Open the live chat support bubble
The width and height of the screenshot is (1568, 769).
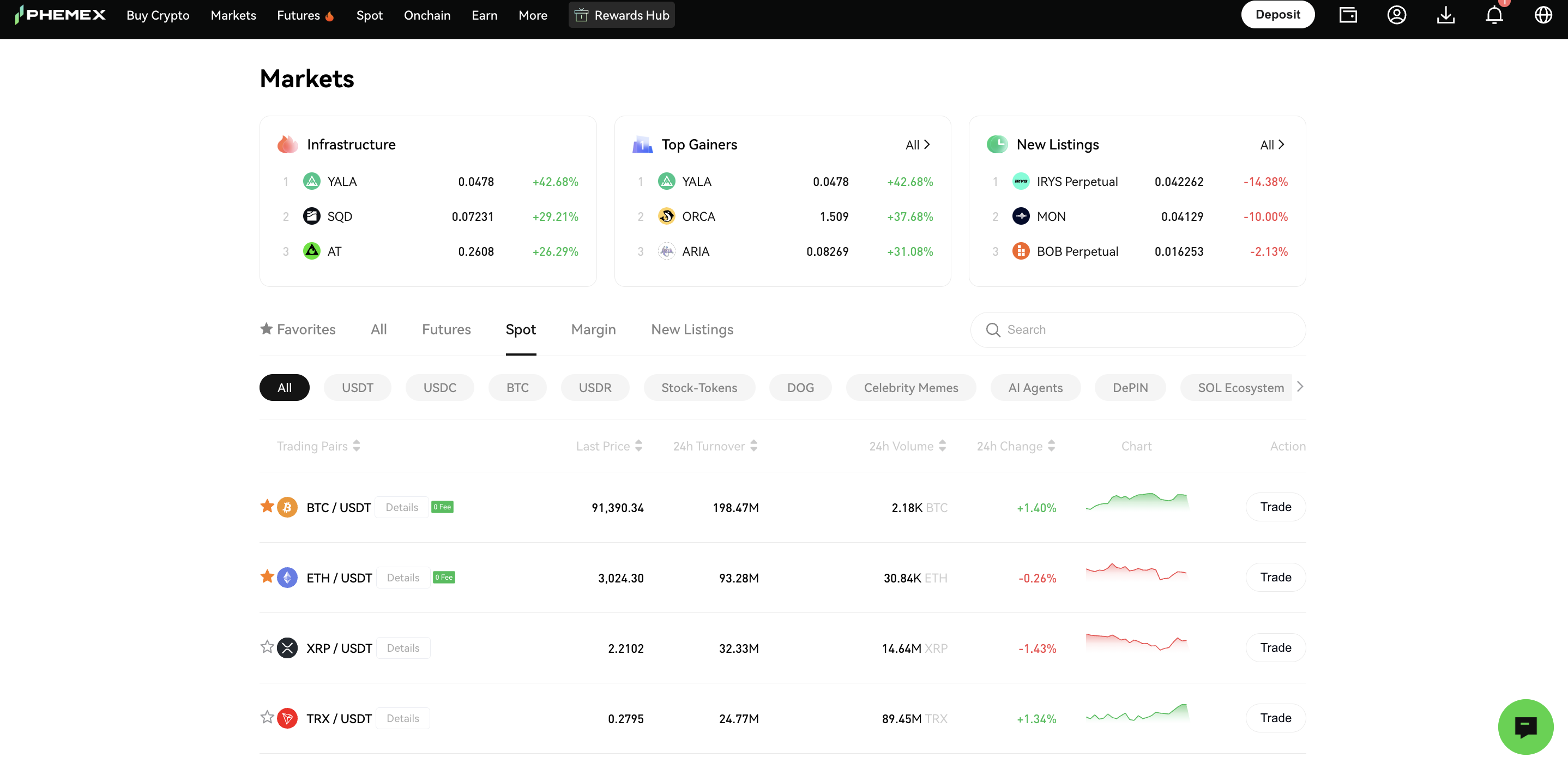coord(1525,726)
